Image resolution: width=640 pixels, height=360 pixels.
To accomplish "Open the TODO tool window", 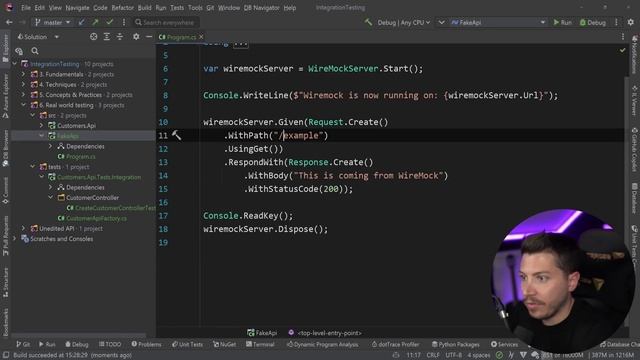I will click(x=110, y=344).
